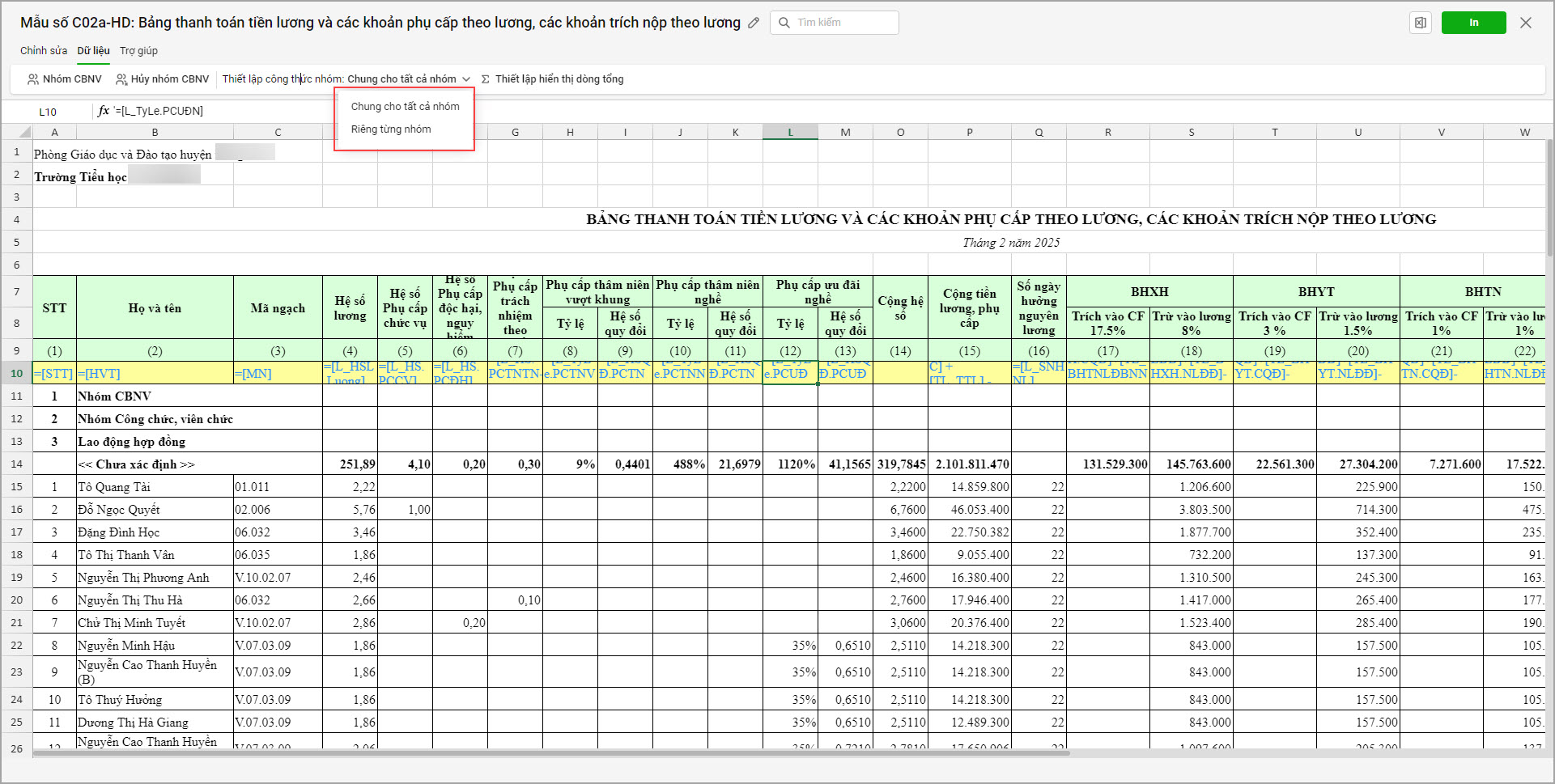This screenshot has width=1555, height=784.
Task: Click the fx formula icon
Action: point(104,111)
